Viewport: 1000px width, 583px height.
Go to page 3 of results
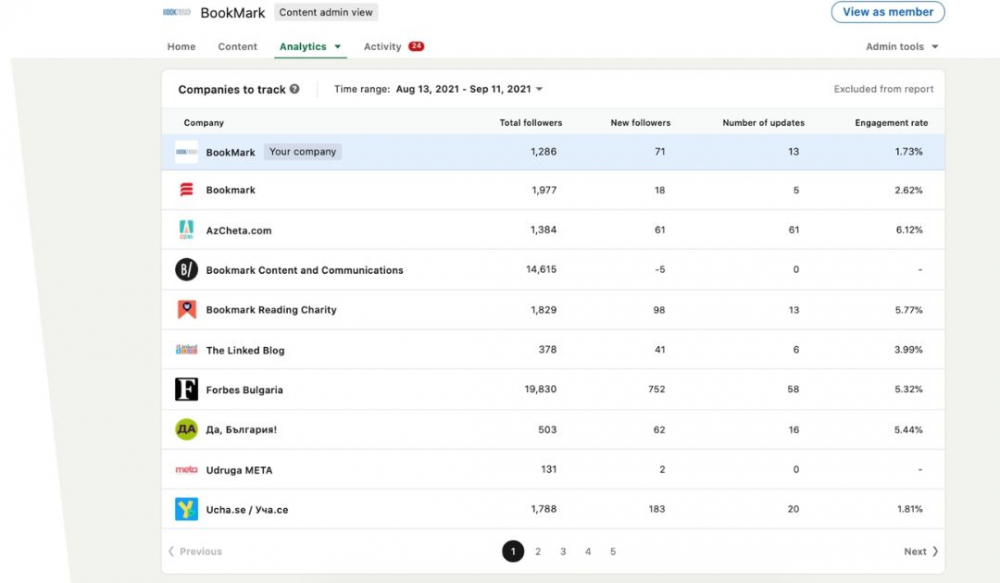pyautogui.click(x=563, y=552)
